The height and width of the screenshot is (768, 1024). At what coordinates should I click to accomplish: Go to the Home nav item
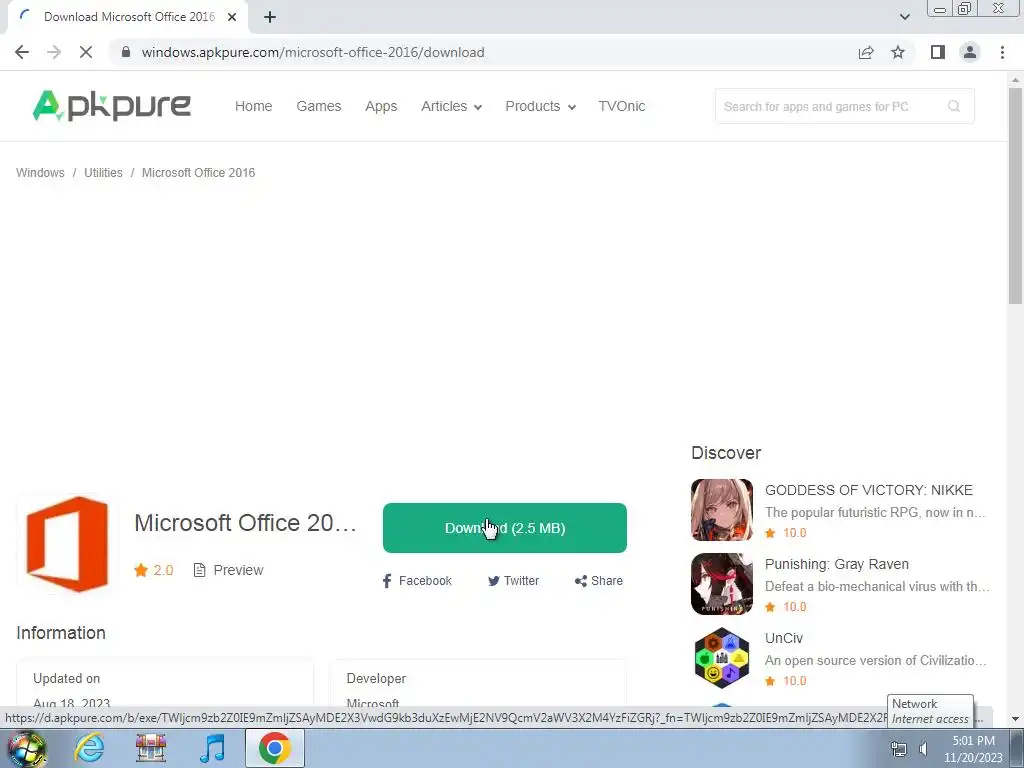(253, 106)
